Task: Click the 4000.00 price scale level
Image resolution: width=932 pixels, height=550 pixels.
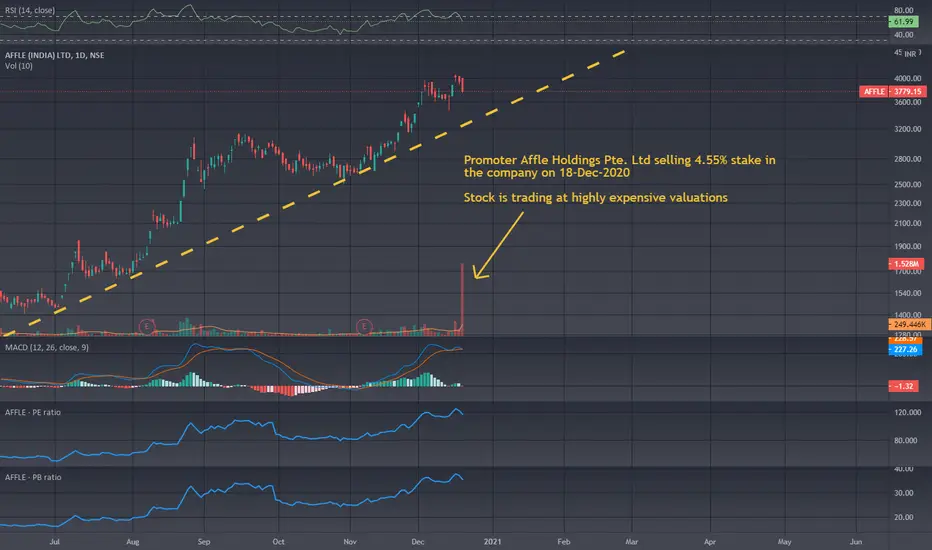Action: (908, 78)
